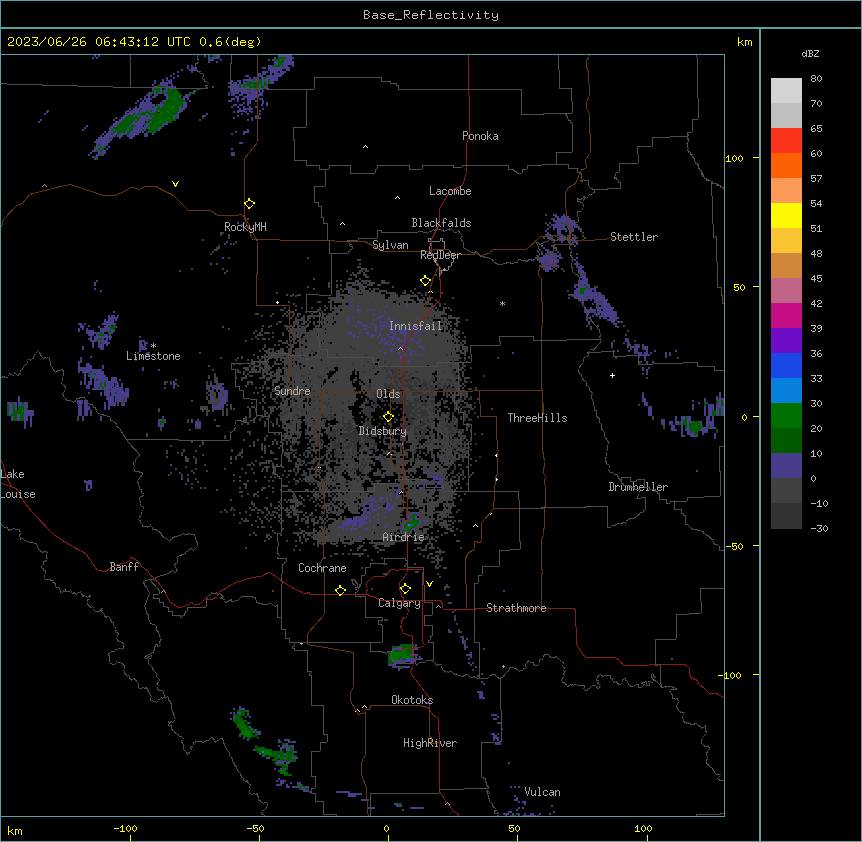Click the Drumheller city label
The height and width of the screenshot is (842, 862).
pyautogui.click(x=638, y=487)
